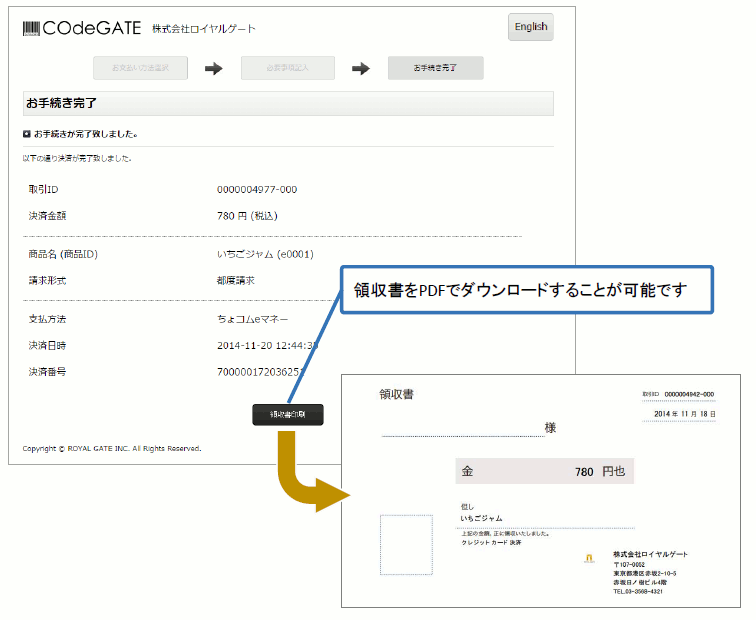Click the small gold company logo on receipt
Image resolution: width=756 pixels, height=620 pixels.
point(589,560)
